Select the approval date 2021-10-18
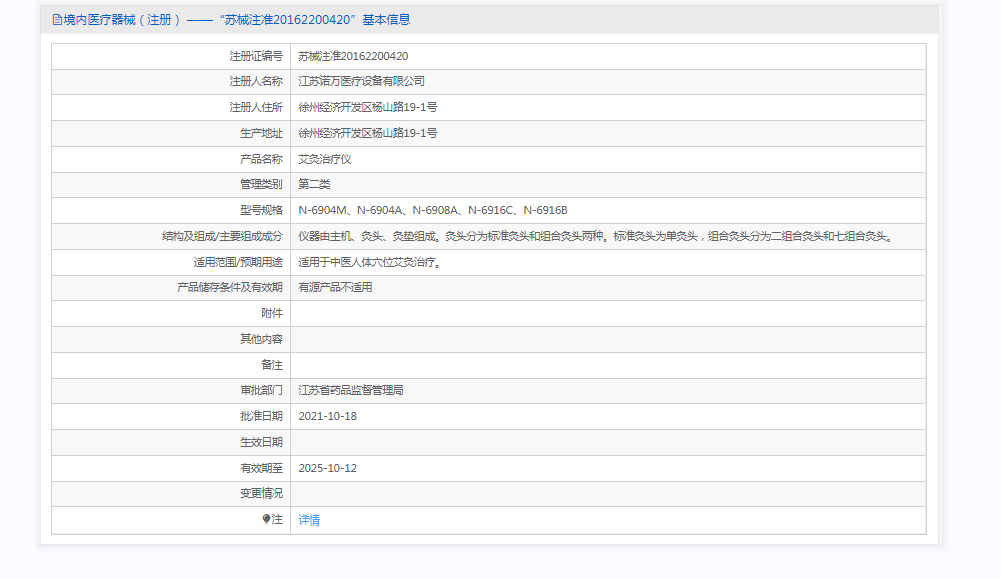 tap(327, 416)
